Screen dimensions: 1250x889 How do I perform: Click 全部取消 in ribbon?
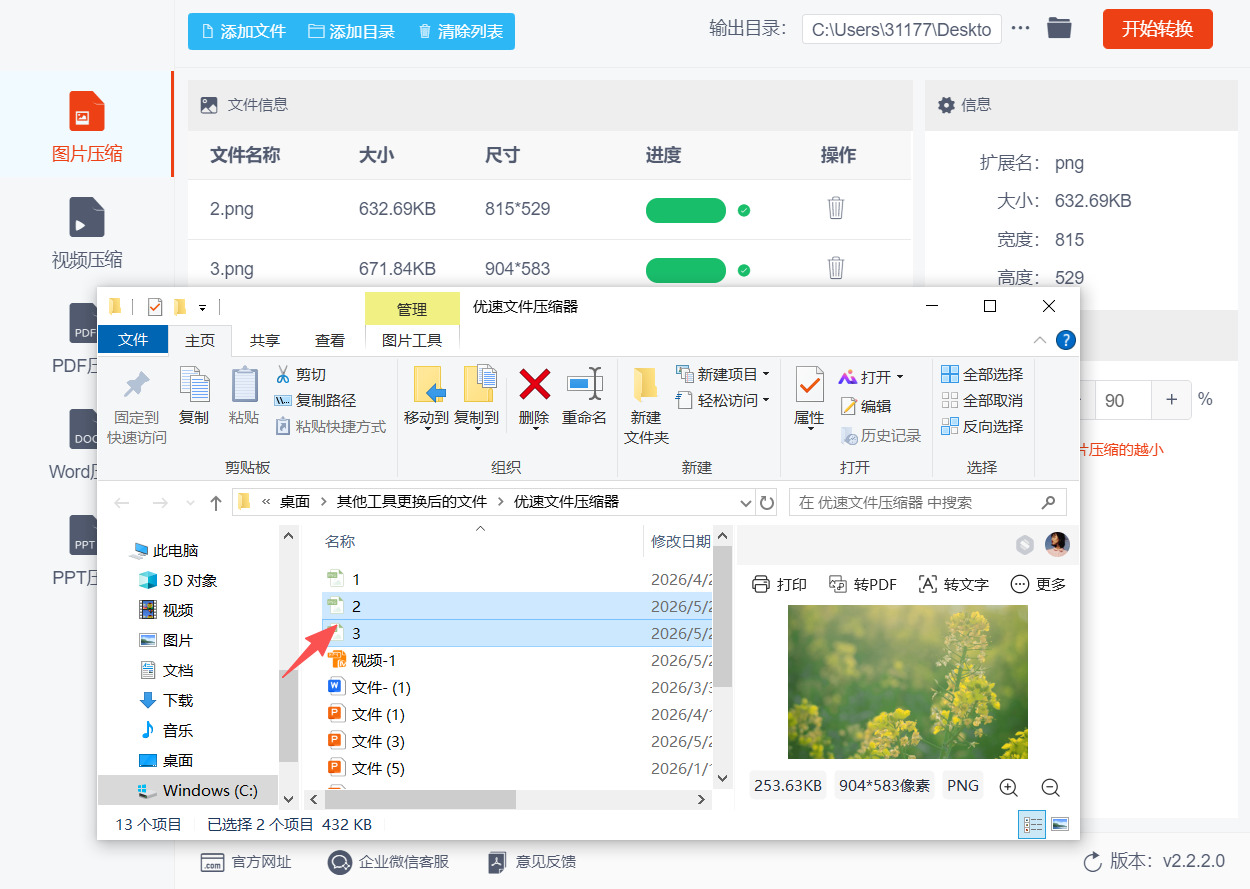[x=982, y=400]
